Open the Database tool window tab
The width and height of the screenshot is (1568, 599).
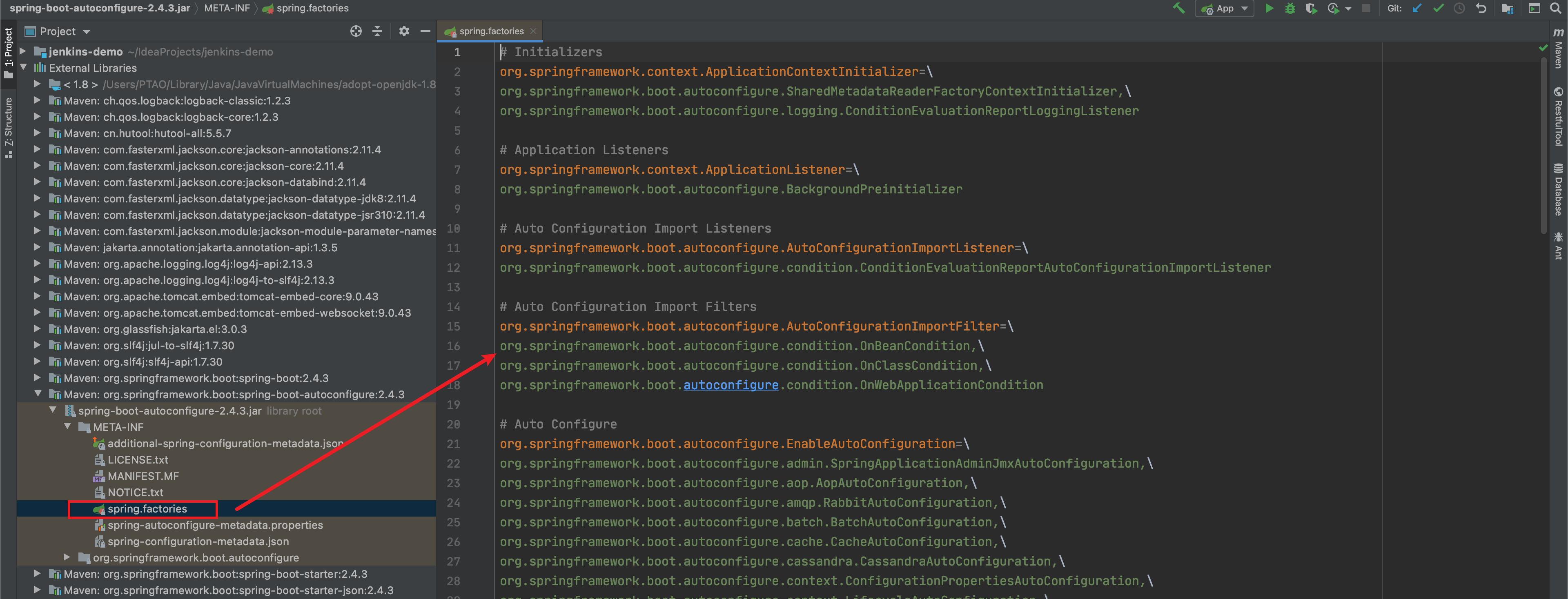pyautogui.click(x=1558, y=189)
